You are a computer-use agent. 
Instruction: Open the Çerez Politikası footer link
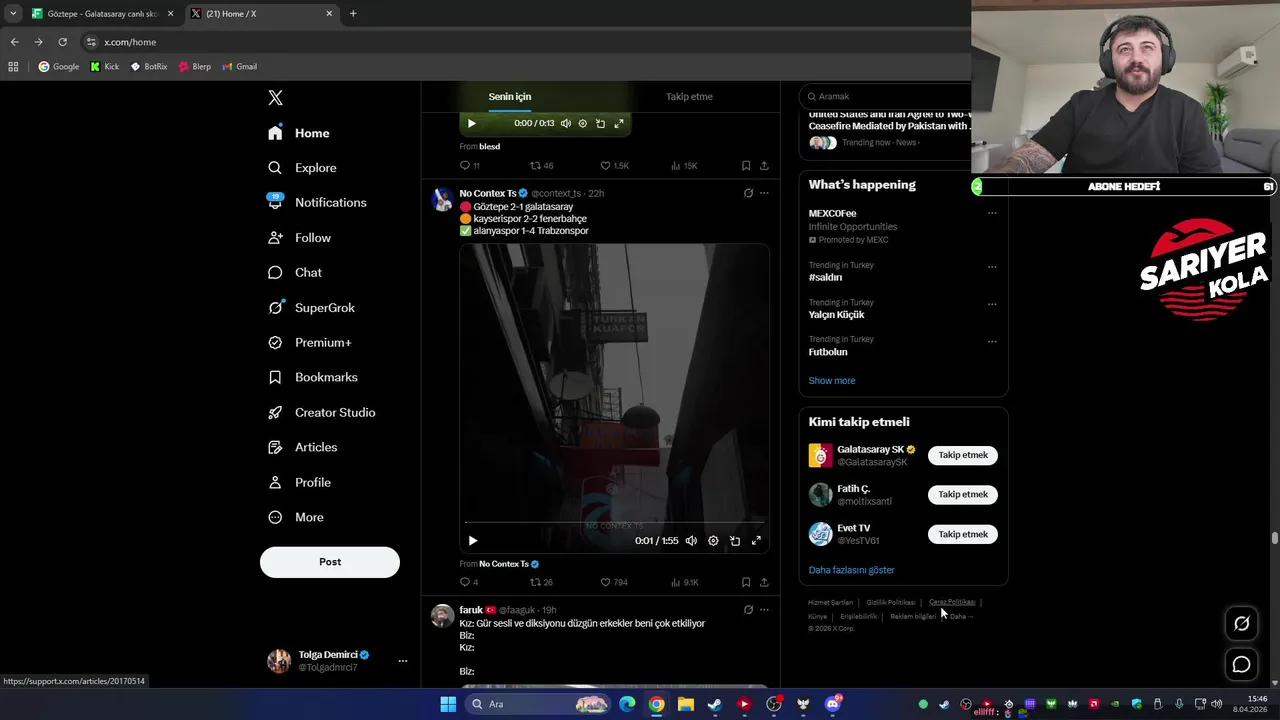pyautogui.click(x=952, y=602)
